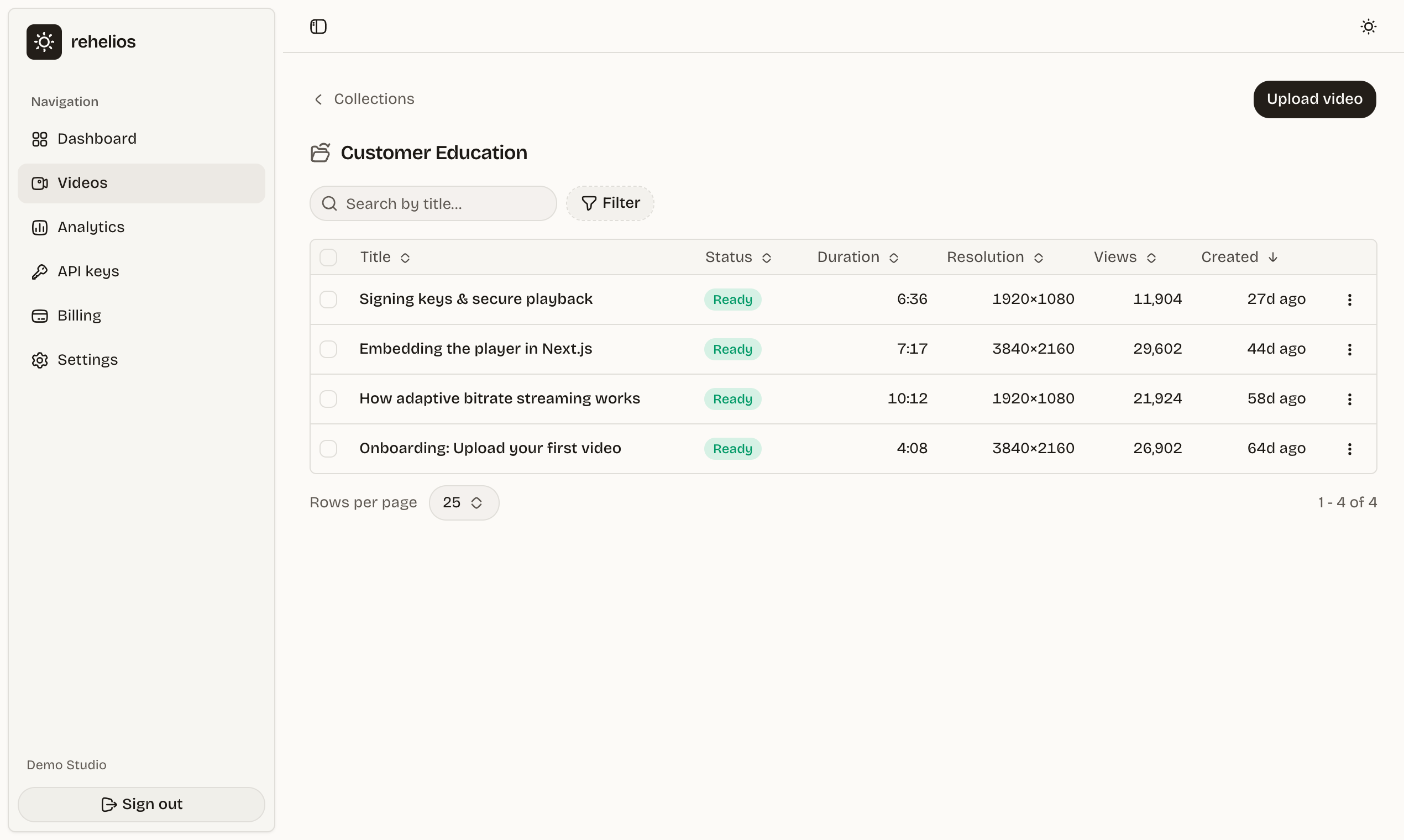Click the 64d ago created value

pos(1276,449)
